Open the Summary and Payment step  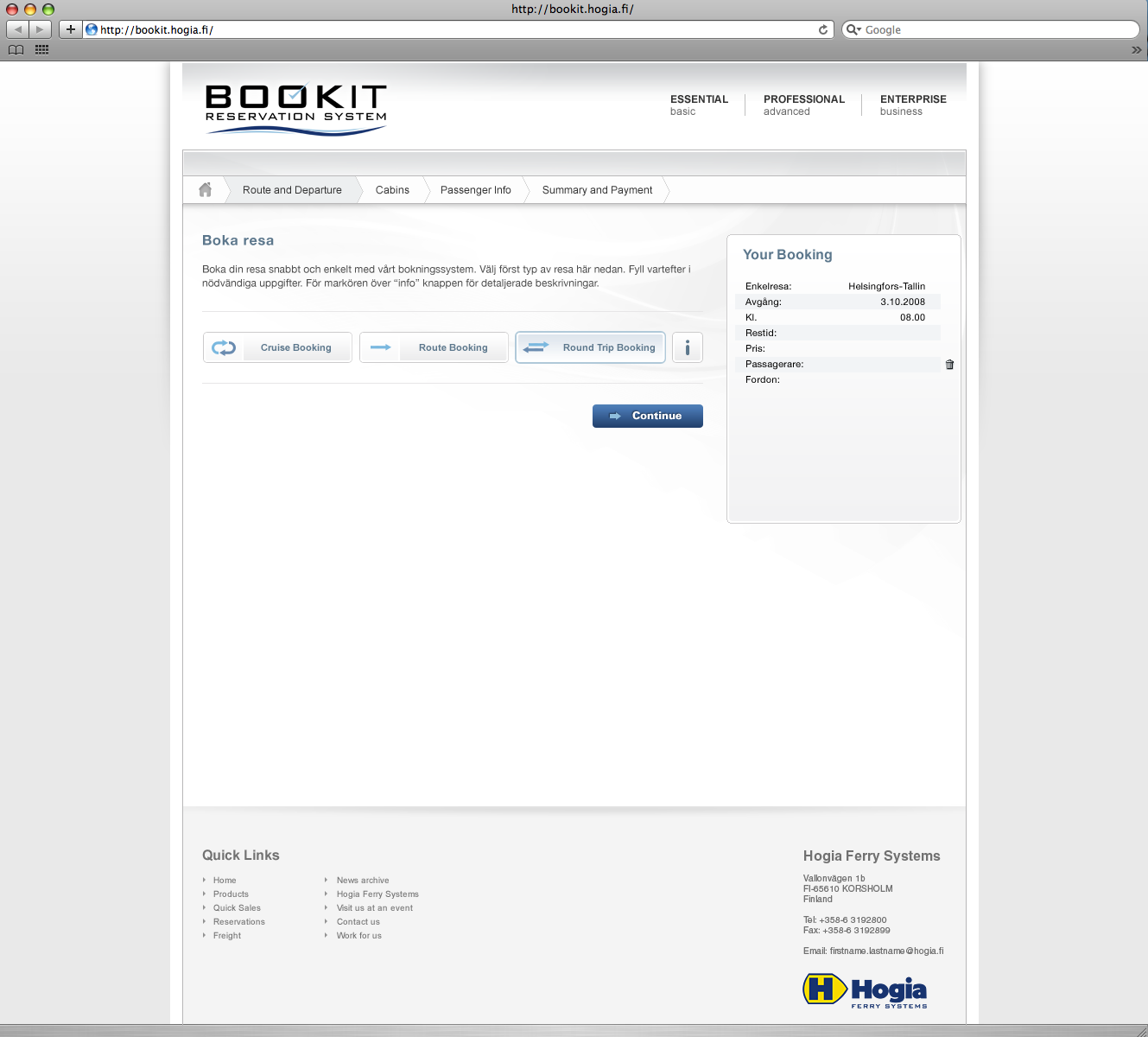597,190
